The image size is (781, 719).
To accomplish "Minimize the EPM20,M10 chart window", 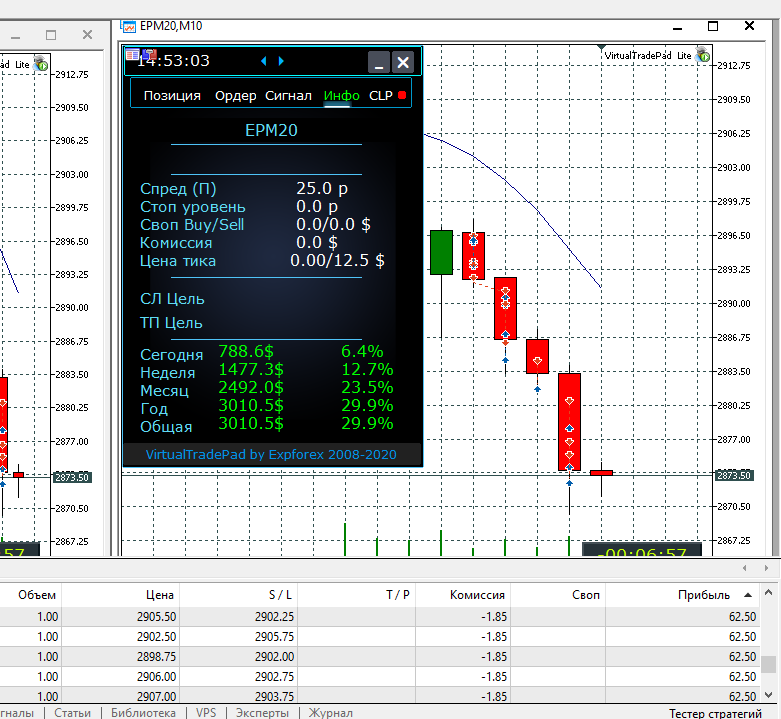I will pyautogui.click(x=677, y=28).
